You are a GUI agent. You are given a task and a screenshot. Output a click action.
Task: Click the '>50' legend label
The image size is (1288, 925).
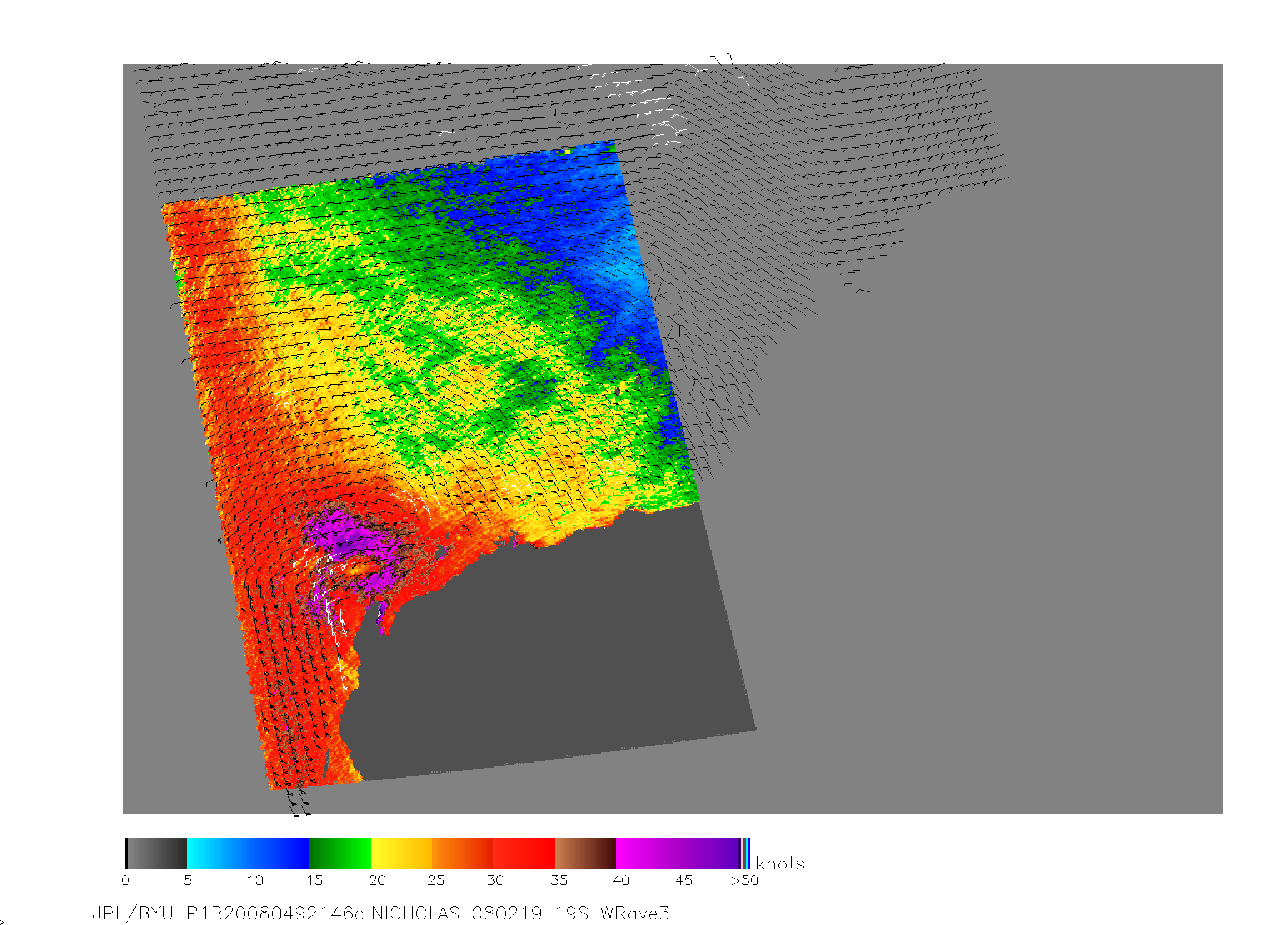pyautogui.click(x=745, y=881)
